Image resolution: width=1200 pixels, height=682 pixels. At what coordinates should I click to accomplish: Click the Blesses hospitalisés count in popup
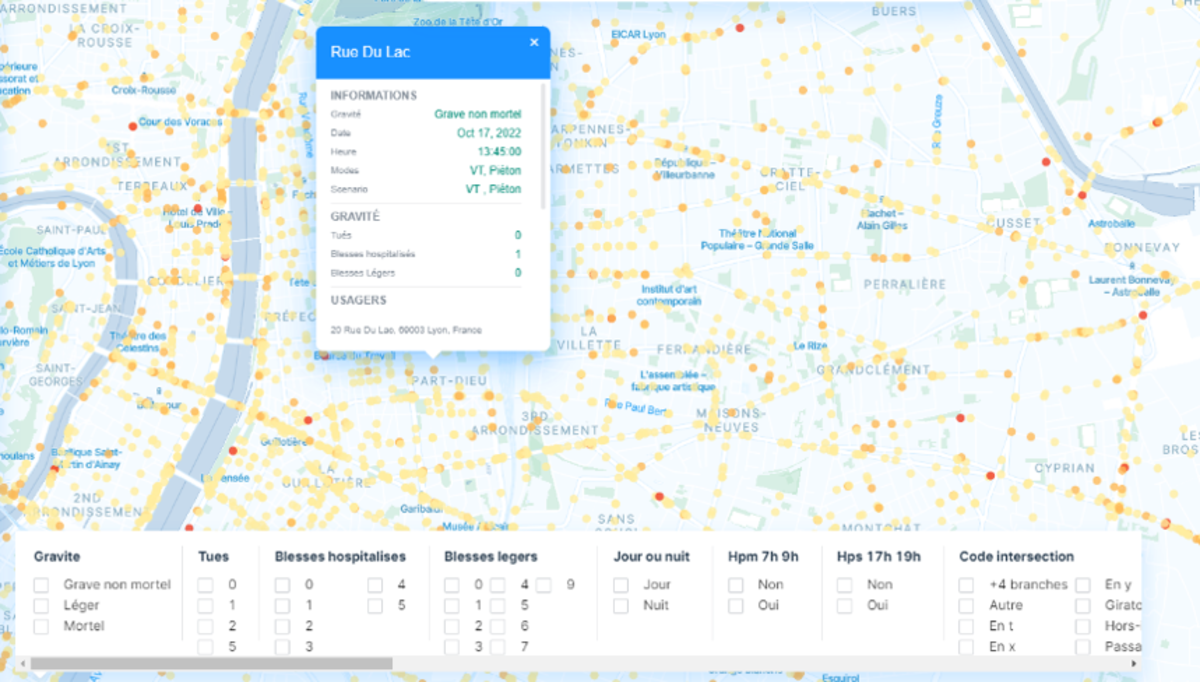[x=518, y=254]
